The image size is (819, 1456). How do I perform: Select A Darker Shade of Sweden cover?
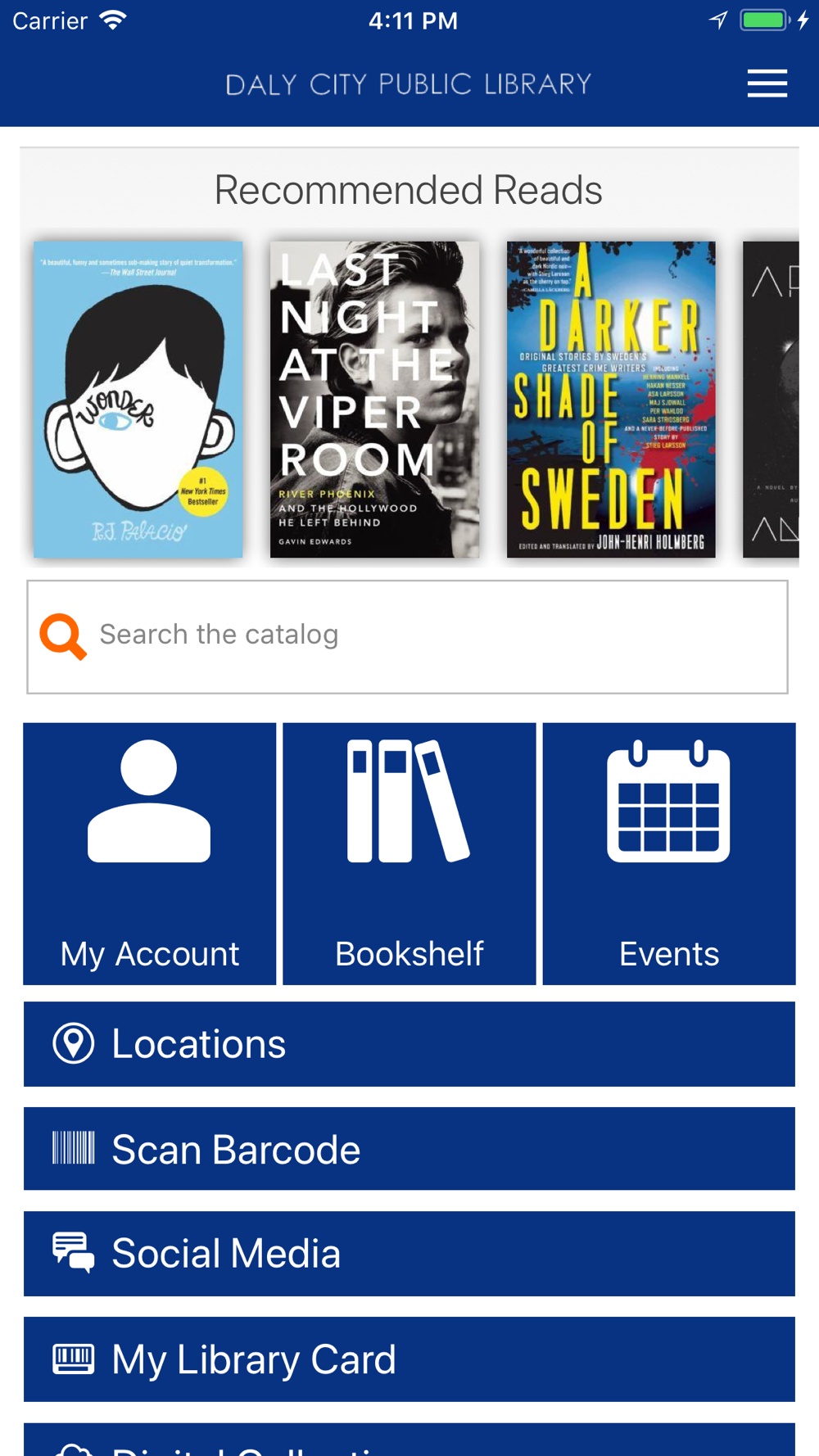pos(611,400)
